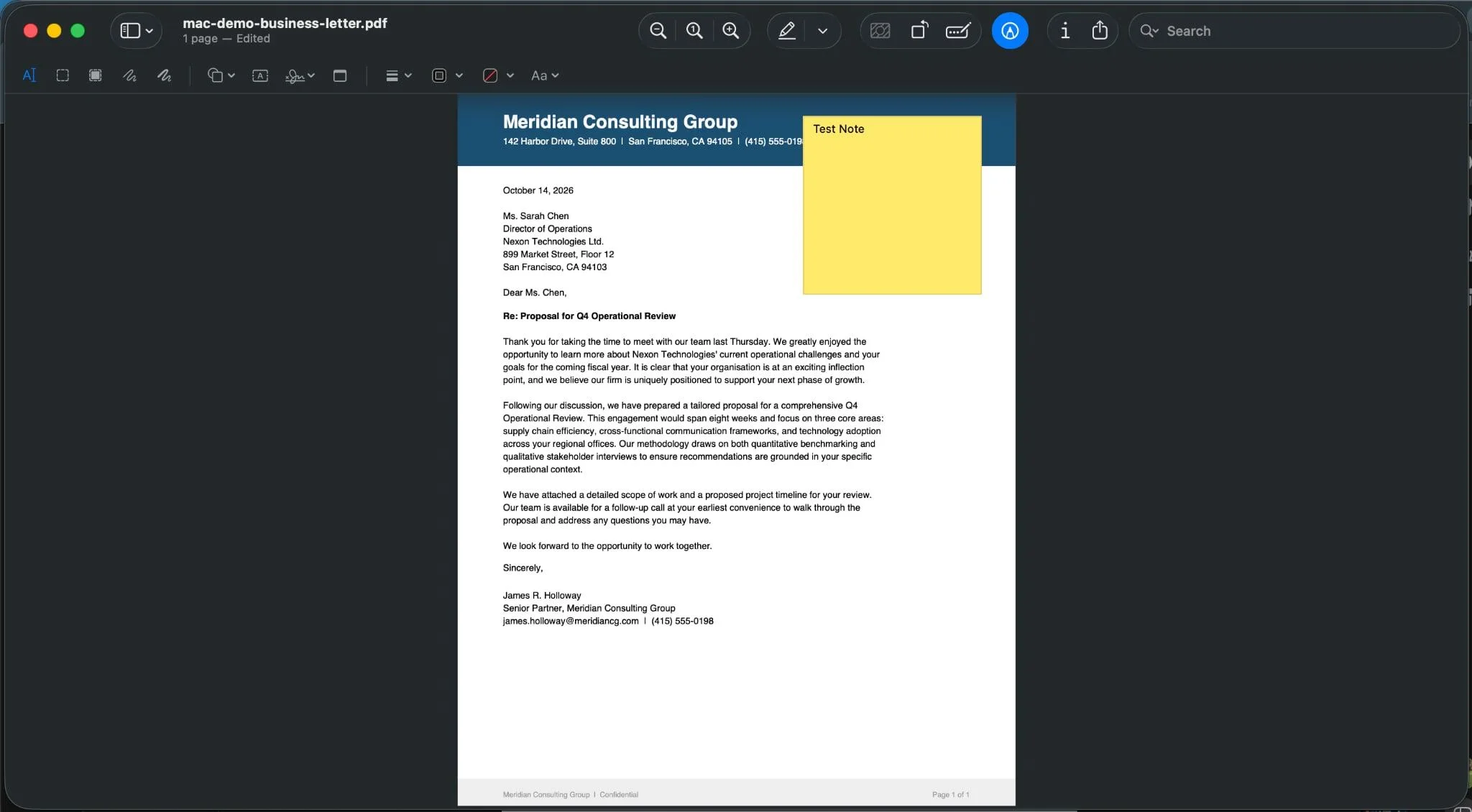Click the Meridian Consulting Group heading

pos(620,121)
